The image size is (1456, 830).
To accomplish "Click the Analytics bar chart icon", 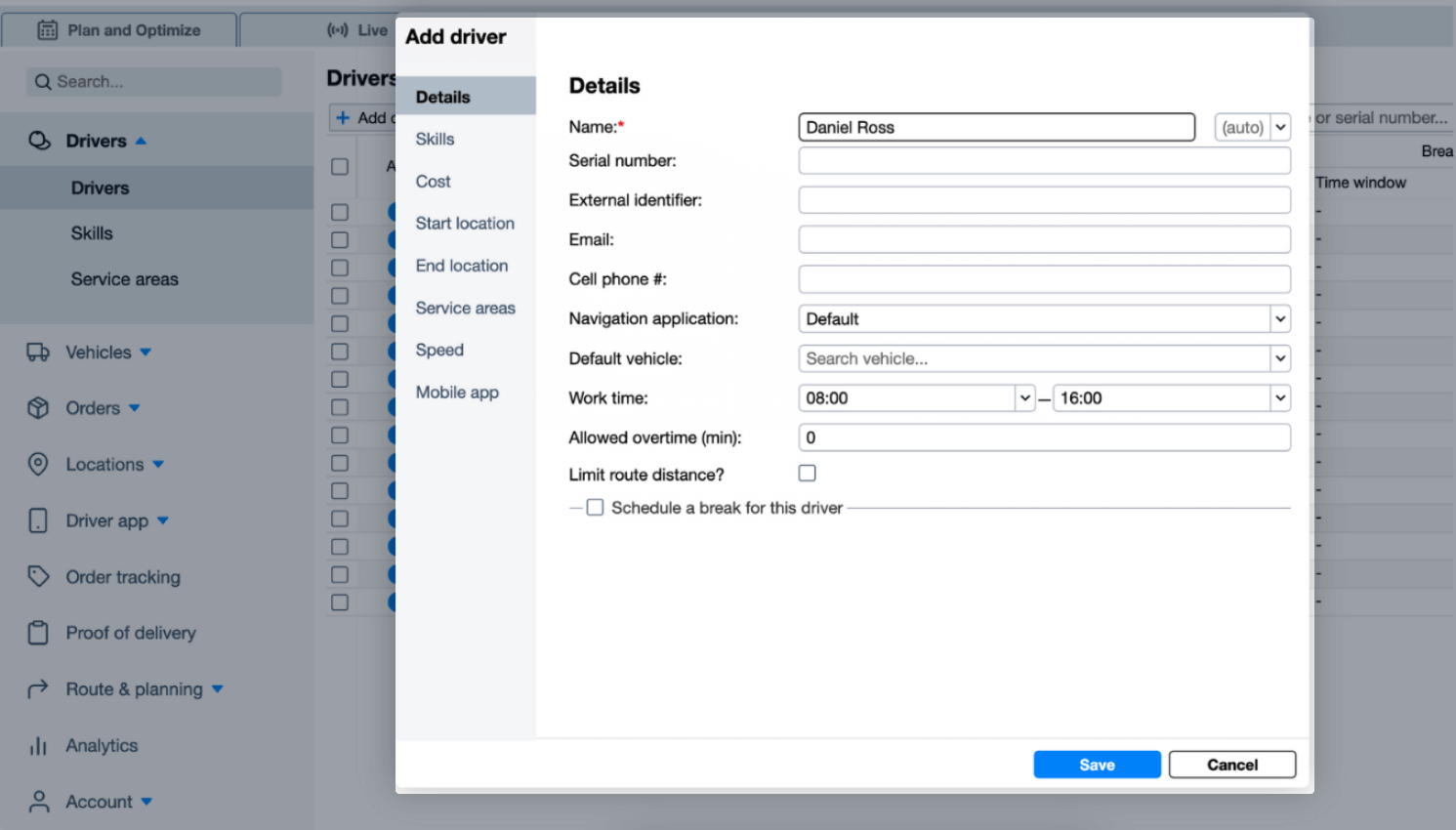I will coord(37,745).
